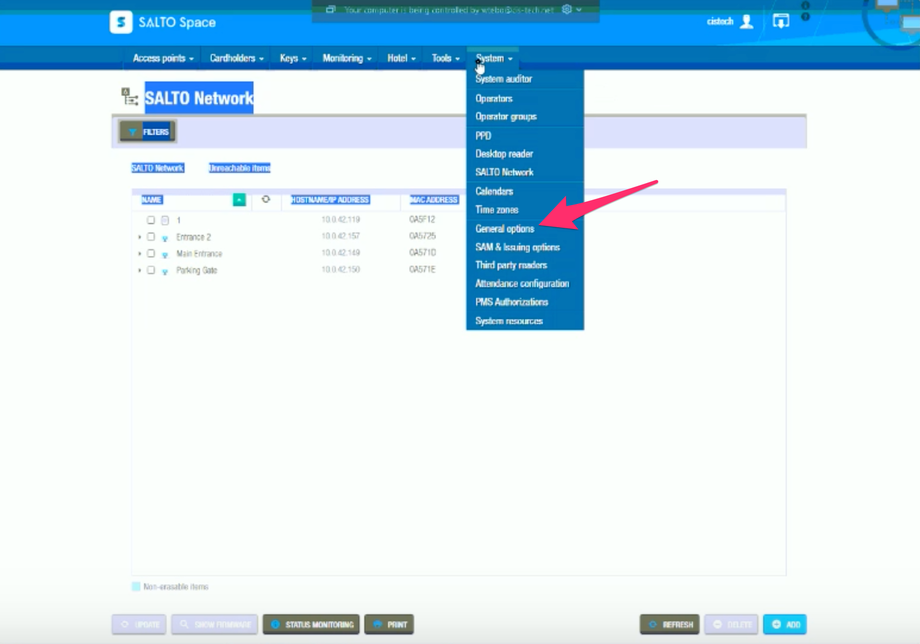The width and height of the screenshot is (920, 644).
Task: Switch to the Unreachable items tab
Action: 239,168
